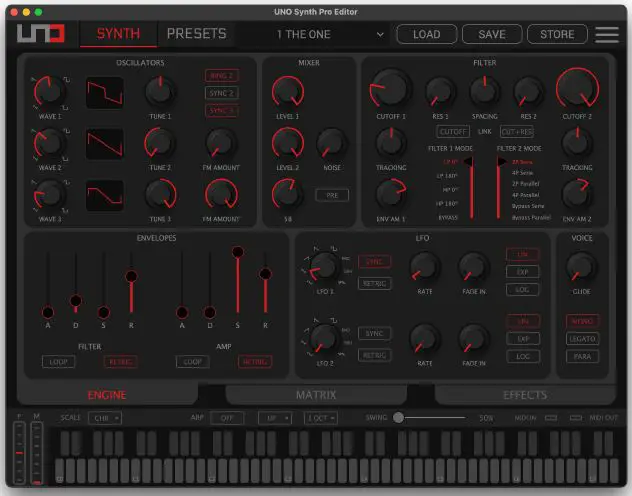Enable LEGATO voice mode

tap(582, 339)
